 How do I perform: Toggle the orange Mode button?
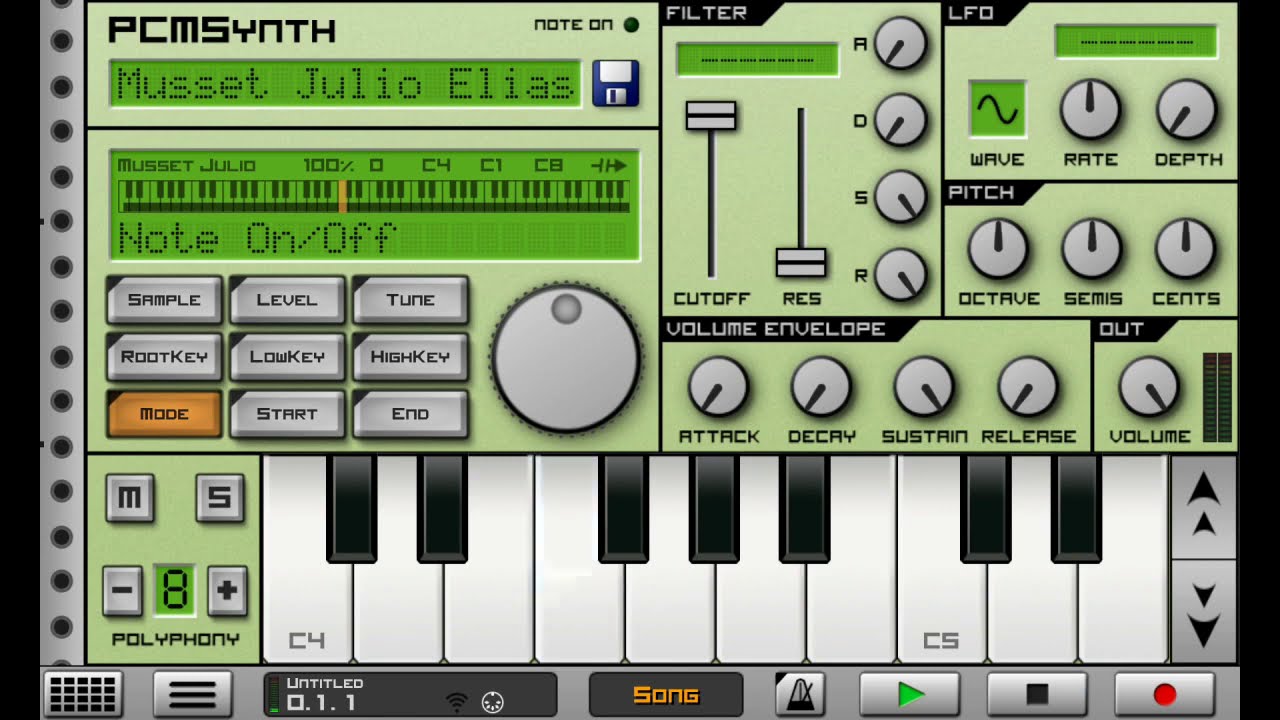[164, 413]
